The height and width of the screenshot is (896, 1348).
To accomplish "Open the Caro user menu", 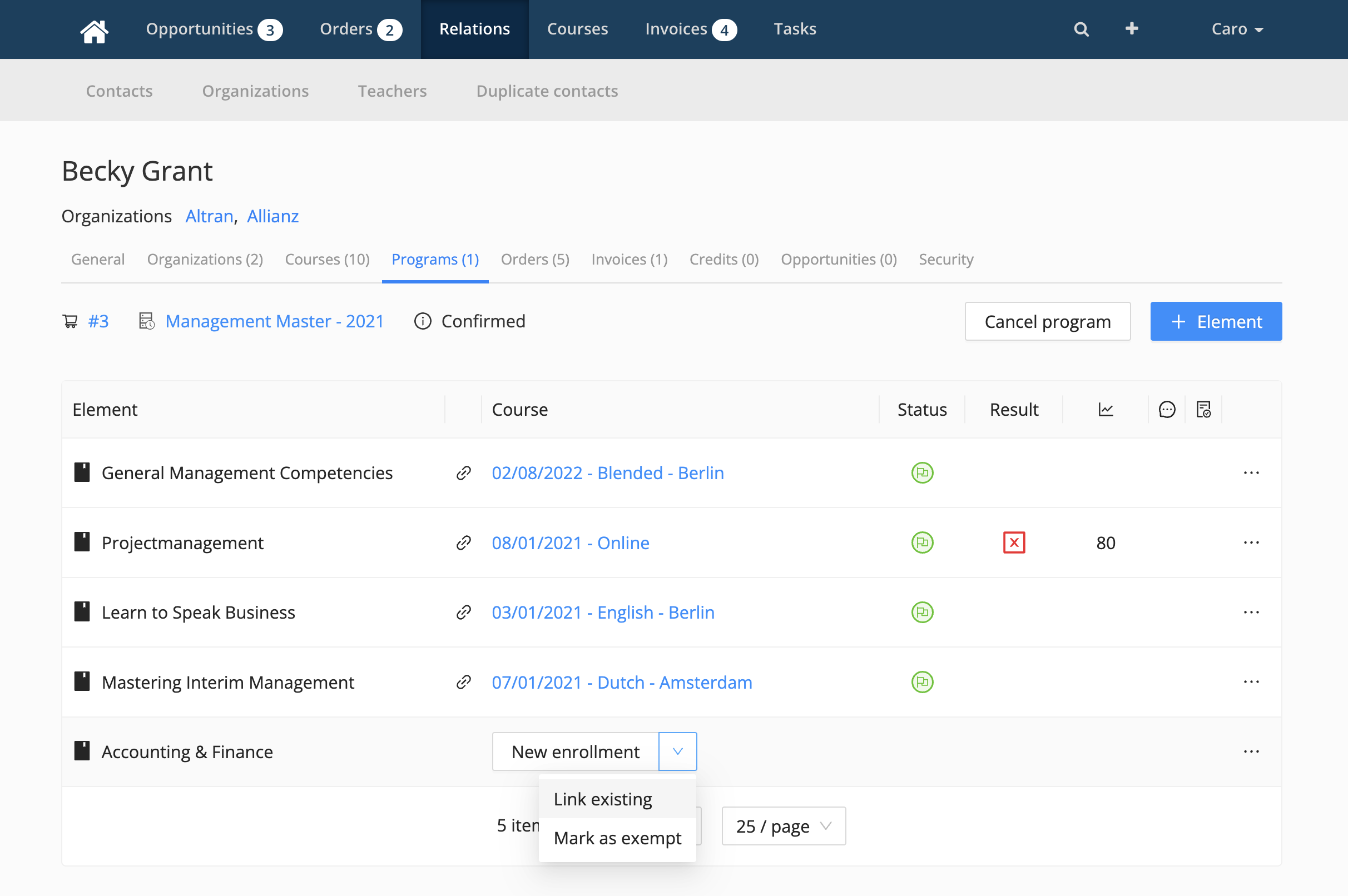I will (1237, 29).
